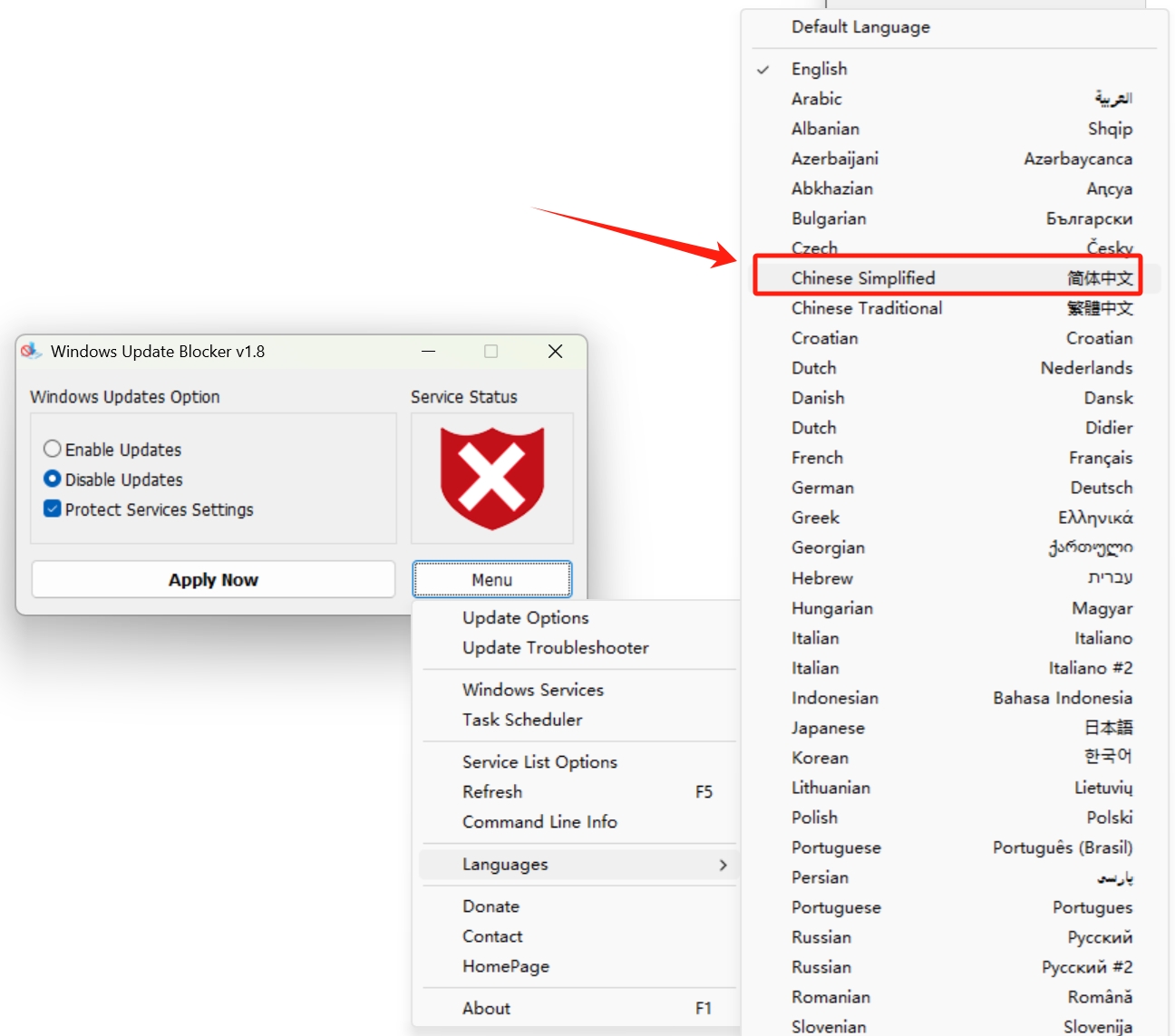Click the red shield service status icon

tap(491, 478)
